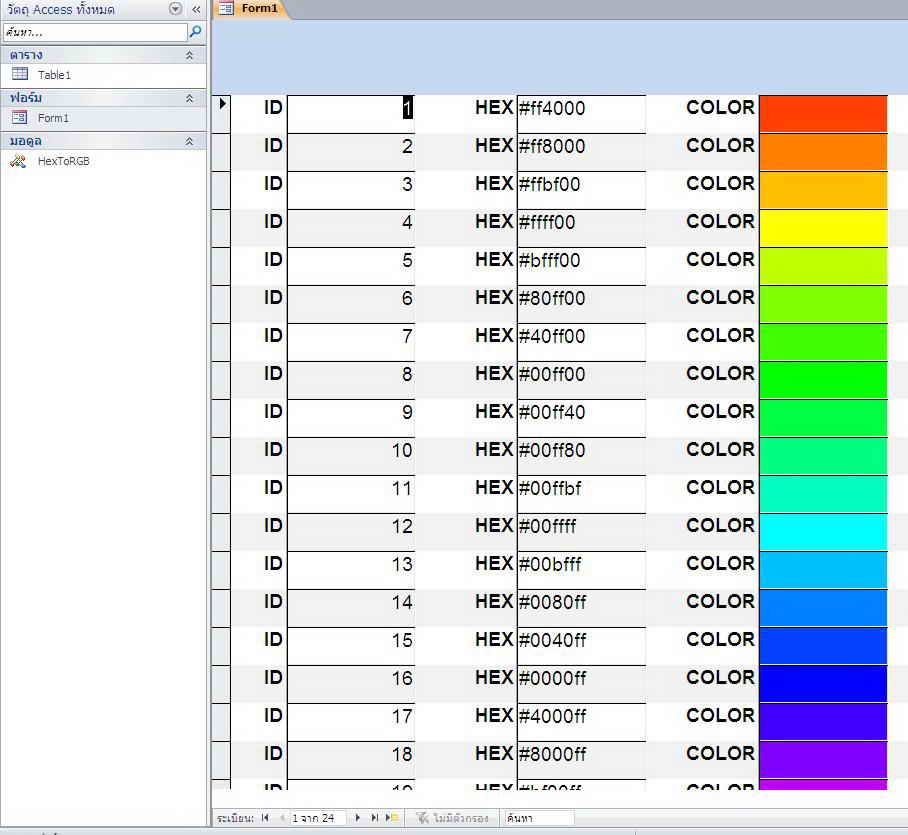Click the No Filter button in record bar
Image resolution: width=908 pixels, height=835 pixels.
coord(452,818)
